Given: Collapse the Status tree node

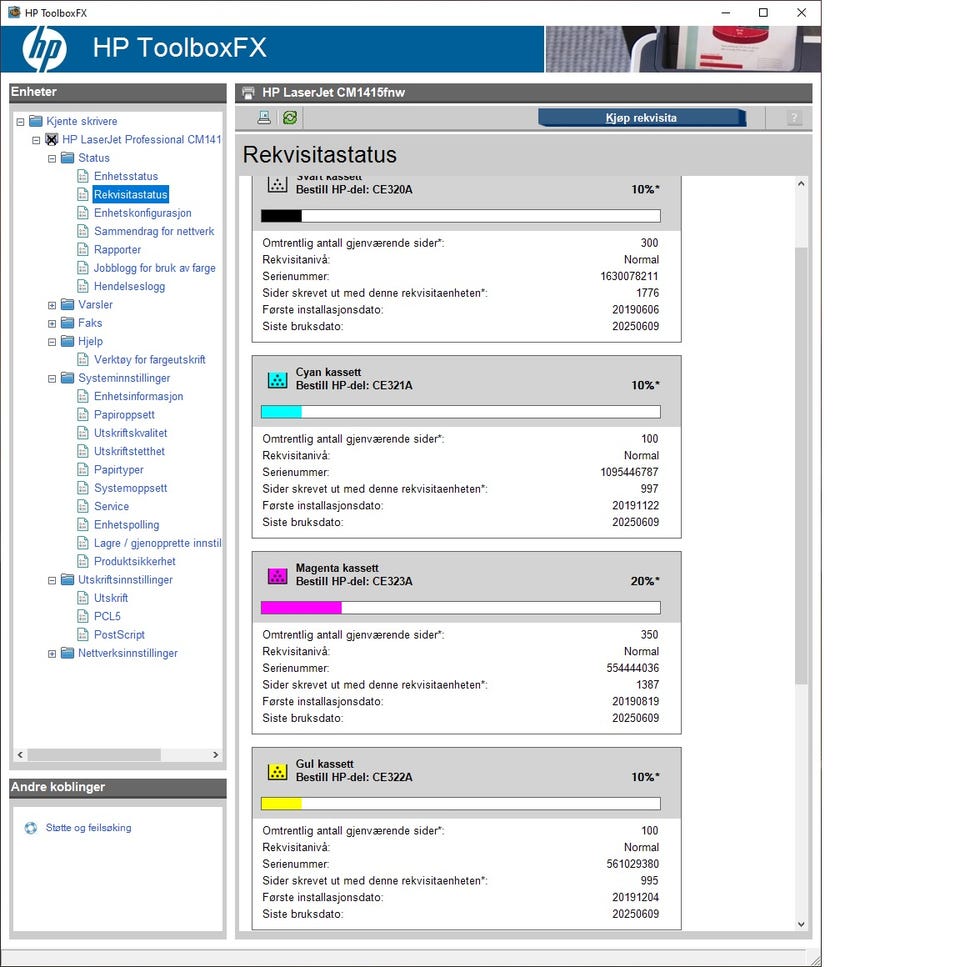Looking at the screenshot, I should 52,158.
